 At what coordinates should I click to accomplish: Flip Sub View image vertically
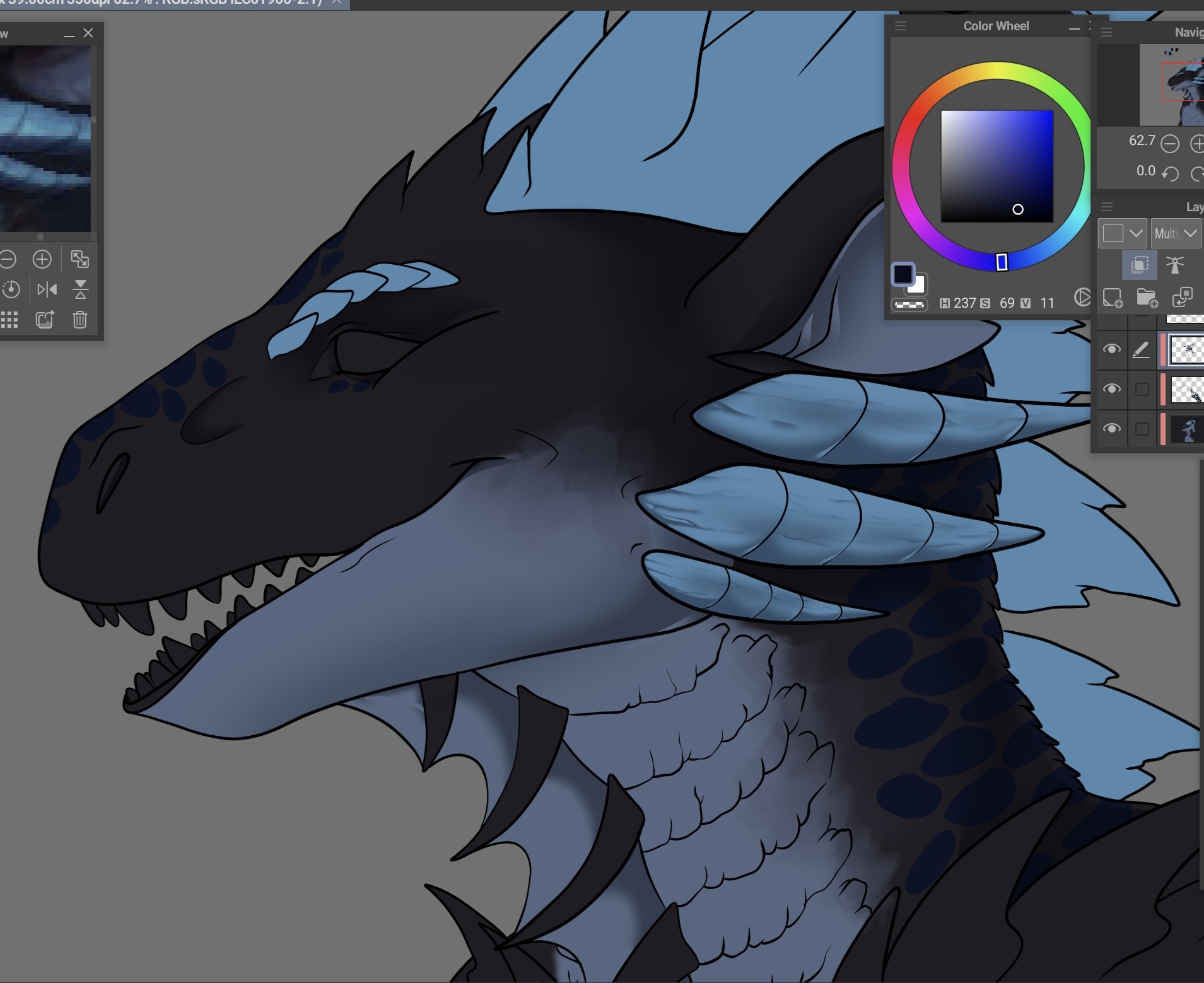[80, 289]
